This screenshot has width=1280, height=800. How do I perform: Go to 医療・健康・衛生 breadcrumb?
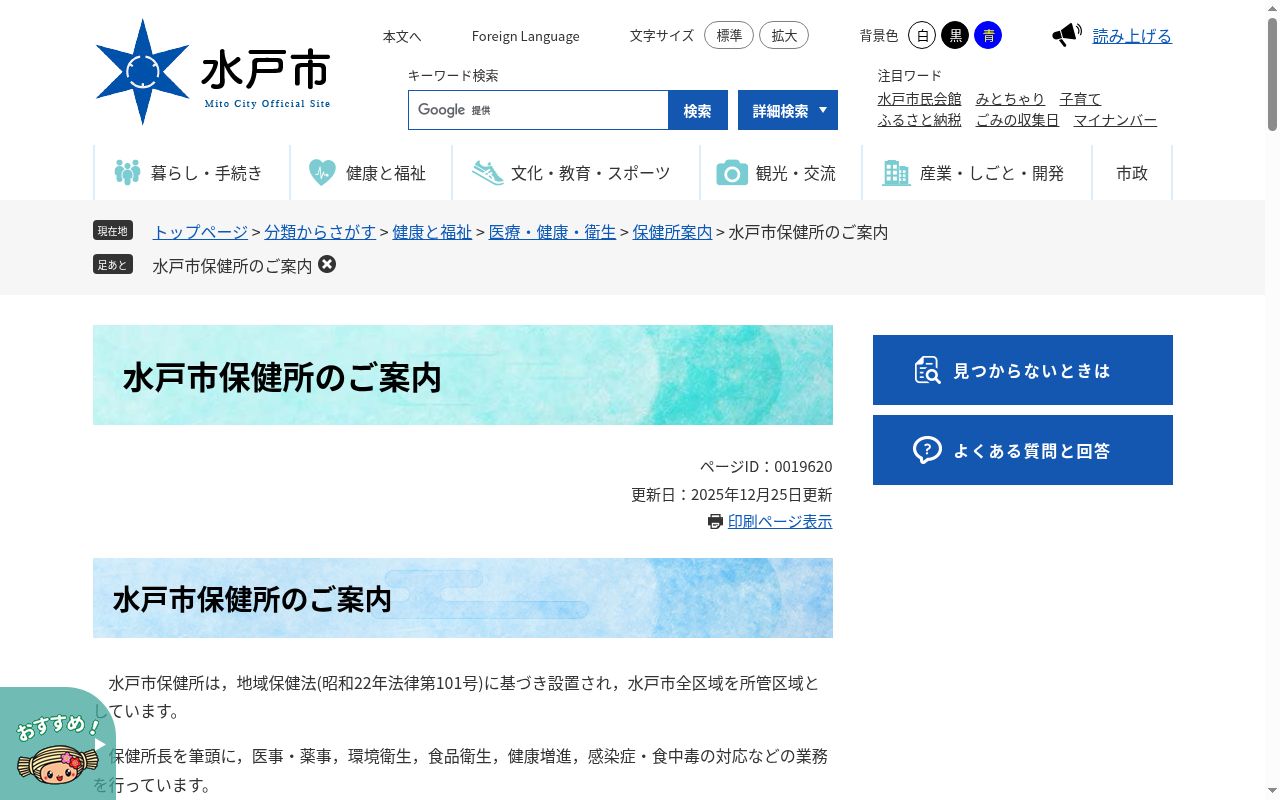coord(552,231)
